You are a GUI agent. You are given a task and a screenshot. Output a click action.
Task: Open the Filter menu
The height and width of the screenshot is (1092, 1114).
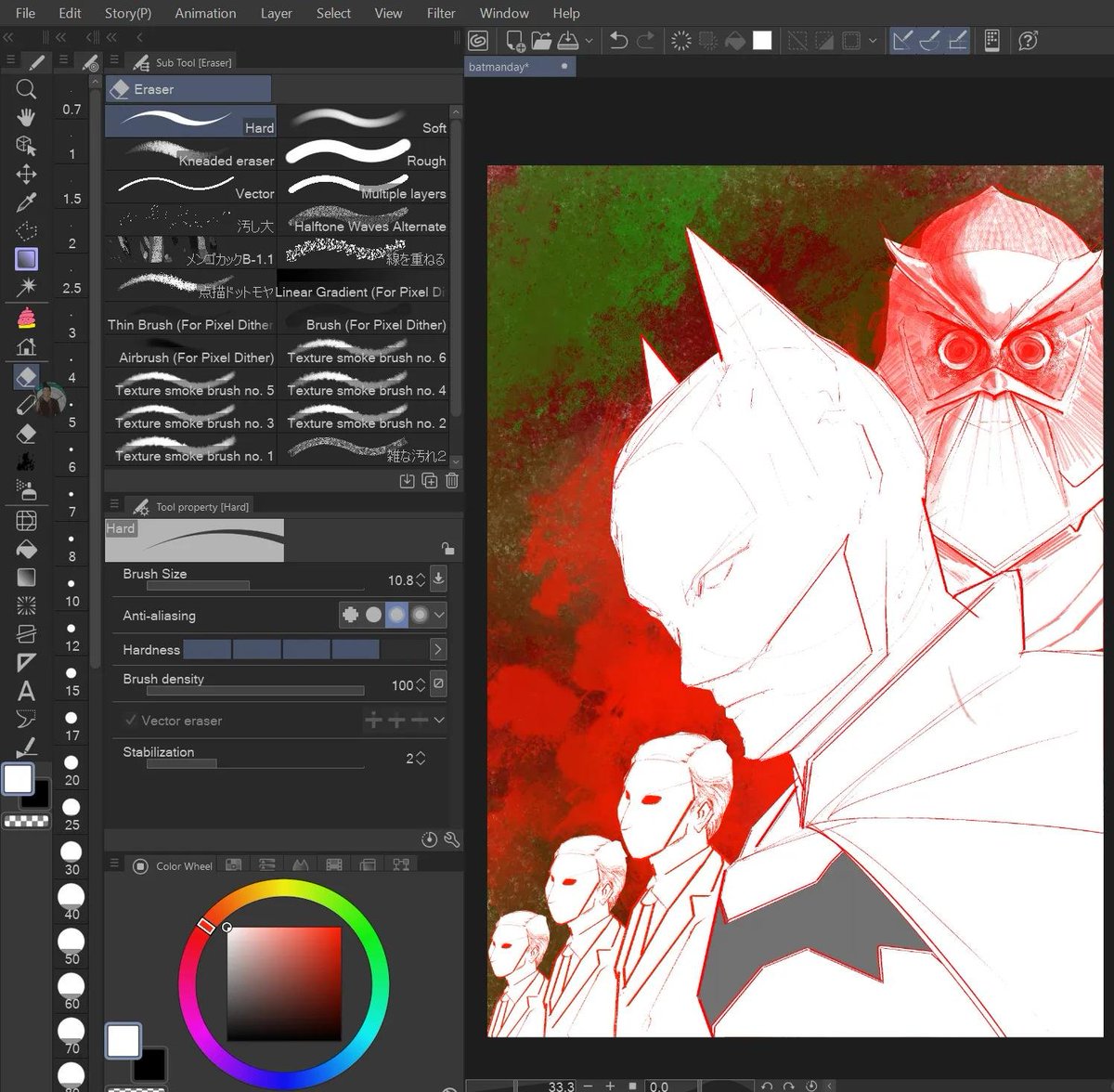tap(441, 13)
